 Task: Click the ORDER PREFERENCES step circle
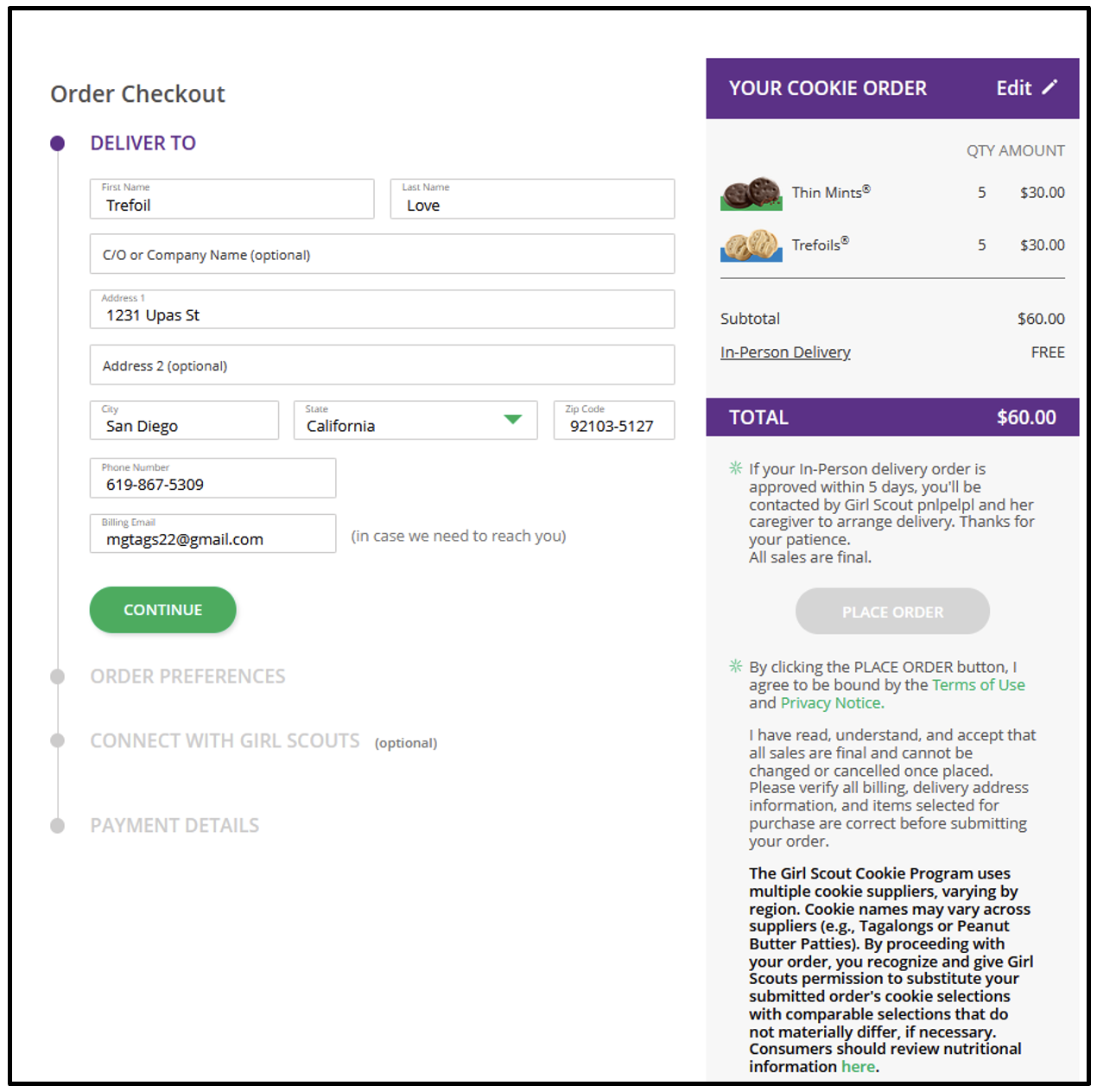[x=57, y=676]
